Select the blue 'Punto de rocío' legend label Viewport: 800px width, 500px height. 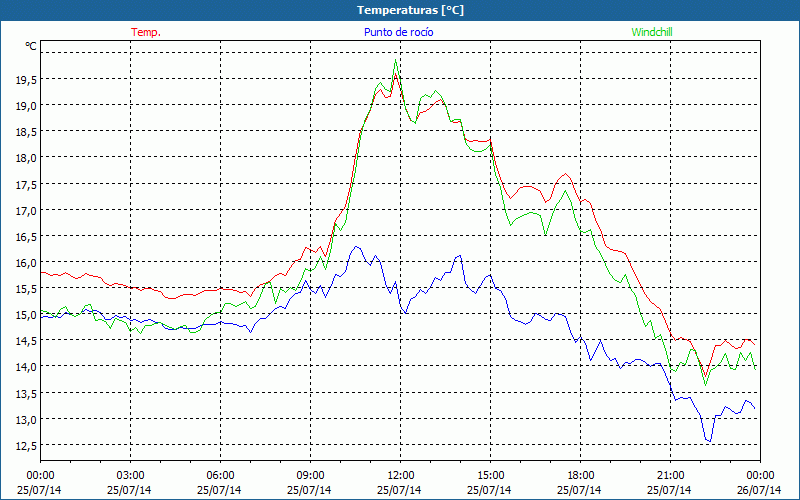coord(398,32)
